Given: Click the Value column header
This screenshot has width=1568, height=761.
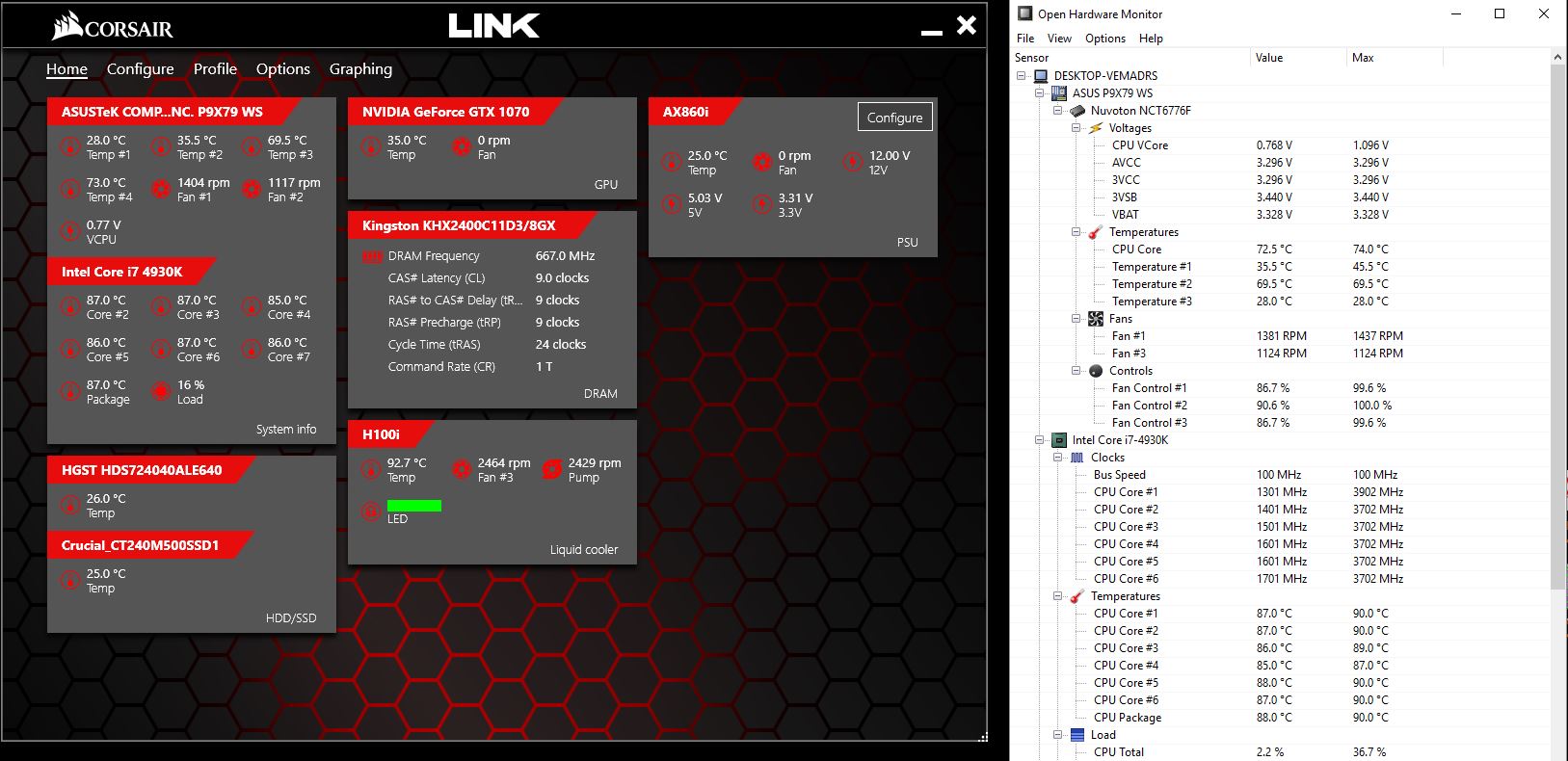Looking at the screenshot, I should pos(1298,58).
